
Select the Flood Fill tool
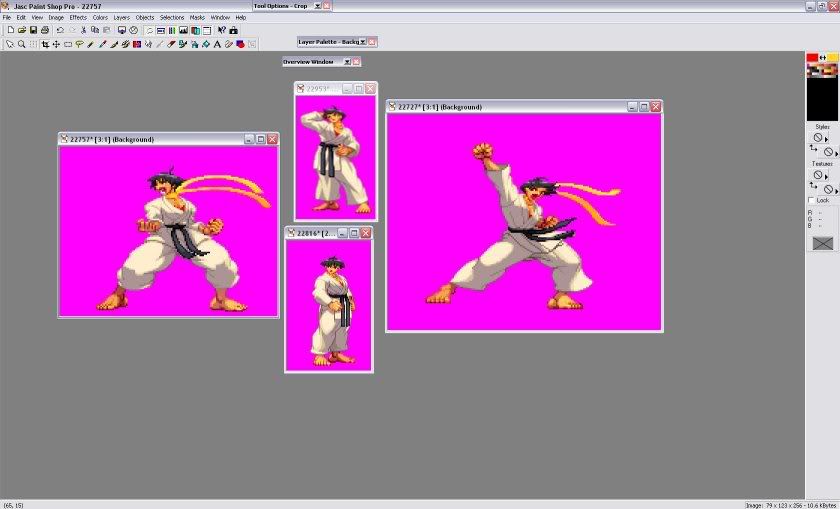[206, 44]
